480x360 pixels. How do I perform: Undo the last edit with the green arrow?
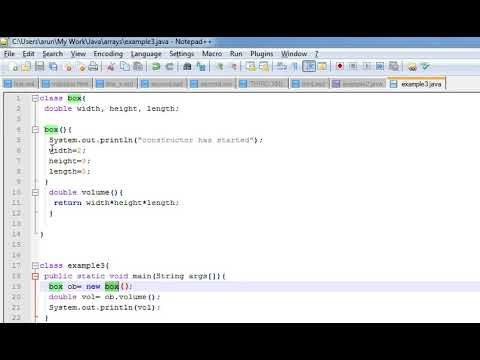(156, 67)
